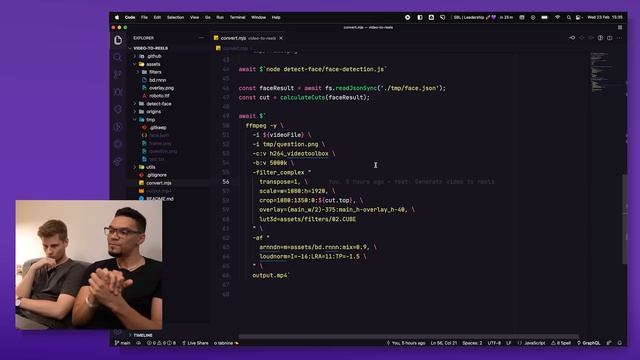Change indentation via Spaces: 2

(x=472, y=343)
